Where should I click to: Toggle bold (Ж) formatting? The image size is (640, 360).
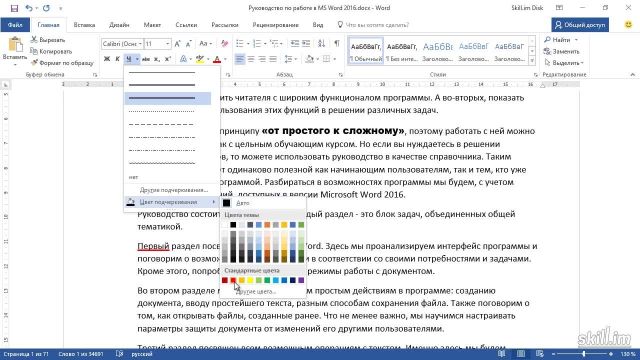(107, 59)
